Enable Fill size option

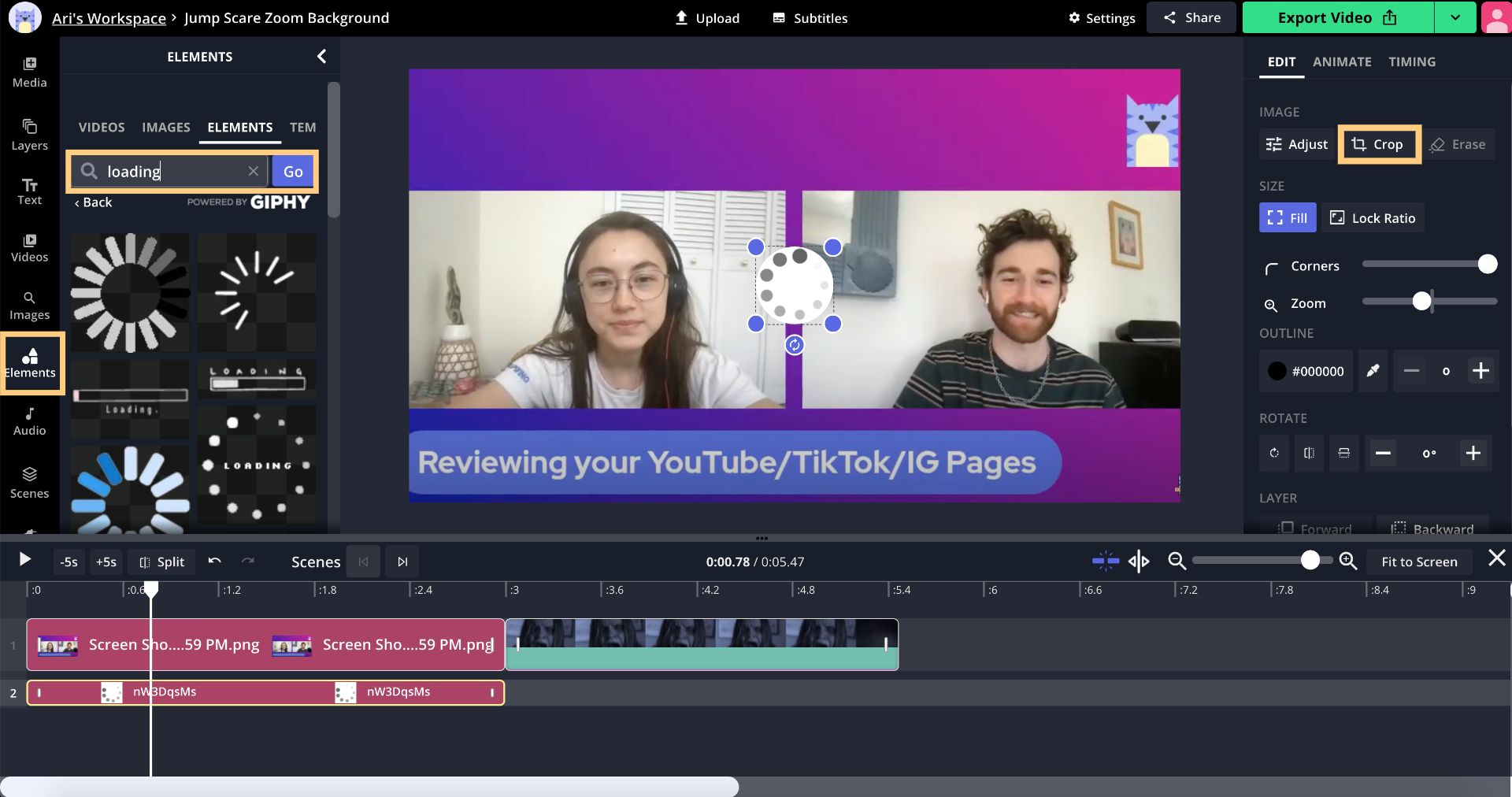1287,218
